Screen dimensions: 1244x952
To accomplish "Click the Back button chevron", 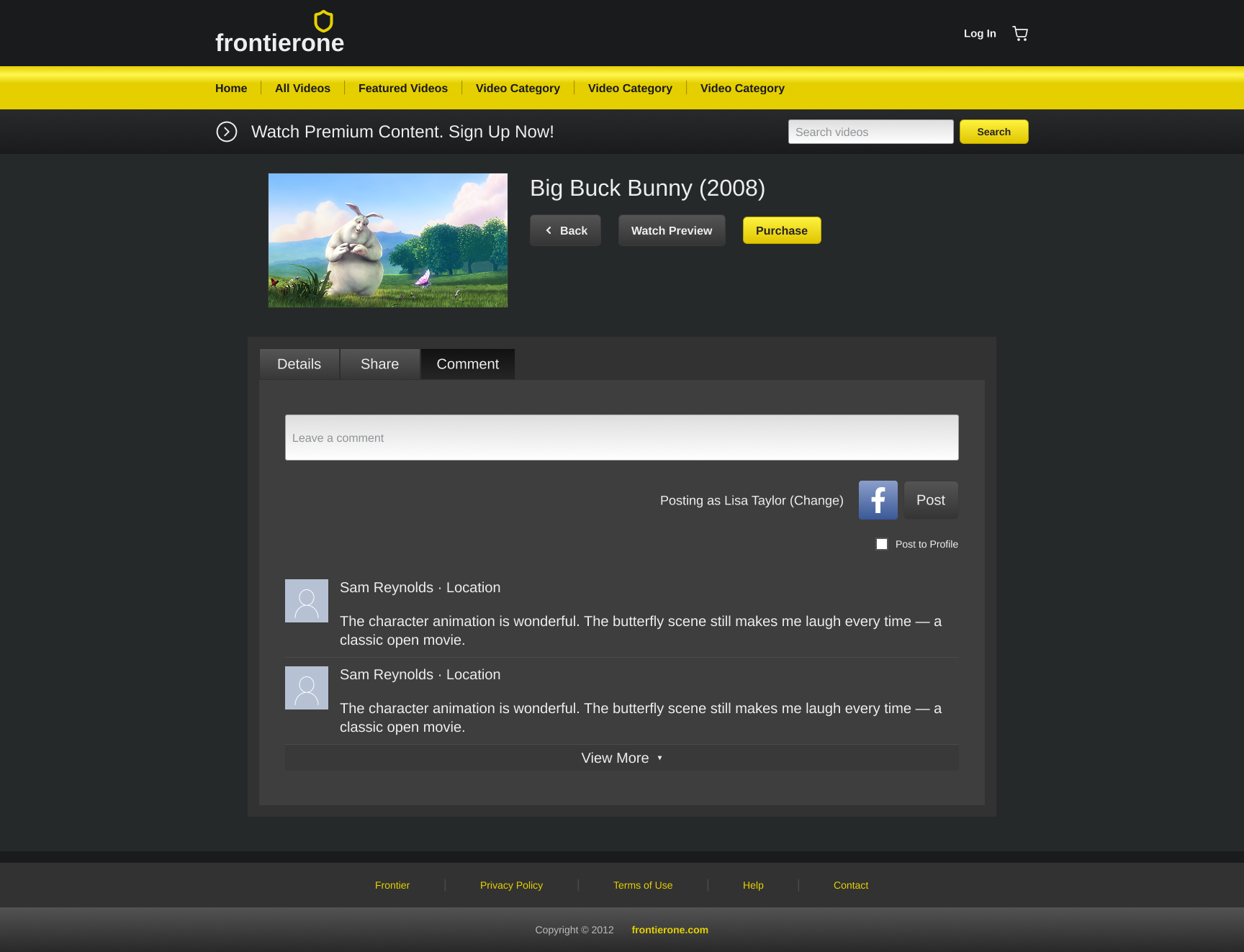I will [549, 230].
